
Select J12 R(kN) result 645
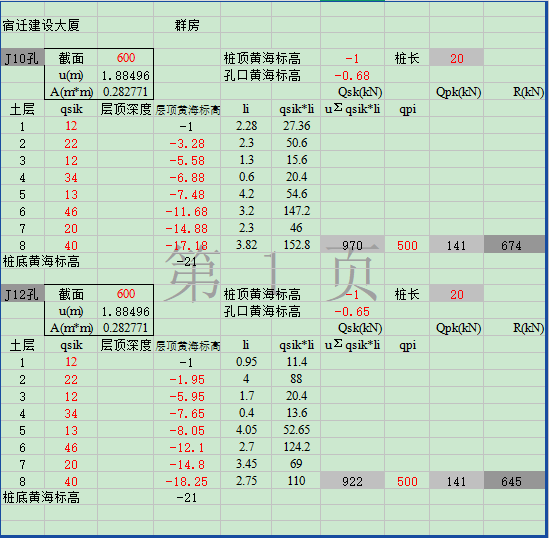[x=514, y=481]
